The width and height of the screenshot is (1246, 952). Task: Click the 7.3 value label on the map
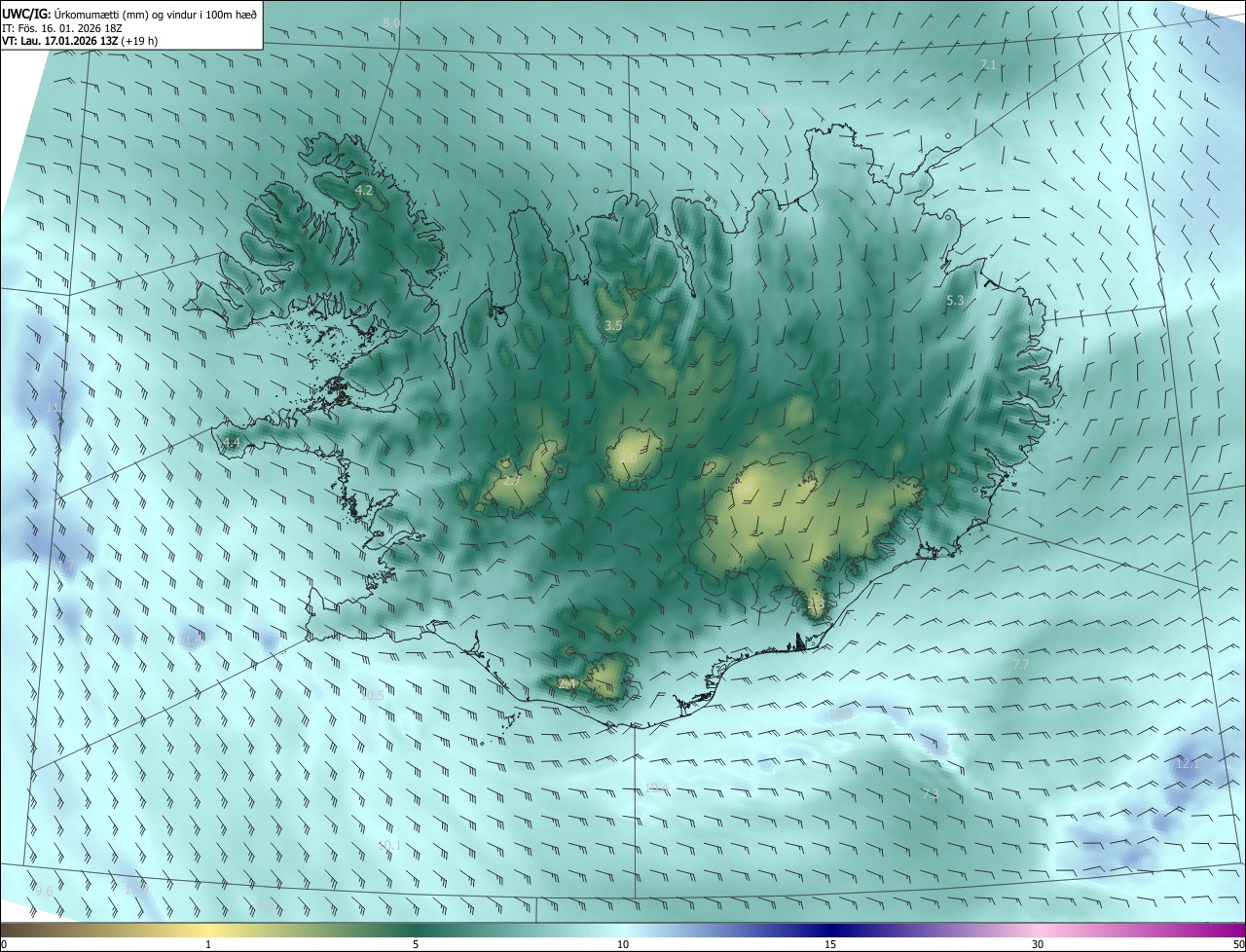pyautogui.click(x=930, y=794)
